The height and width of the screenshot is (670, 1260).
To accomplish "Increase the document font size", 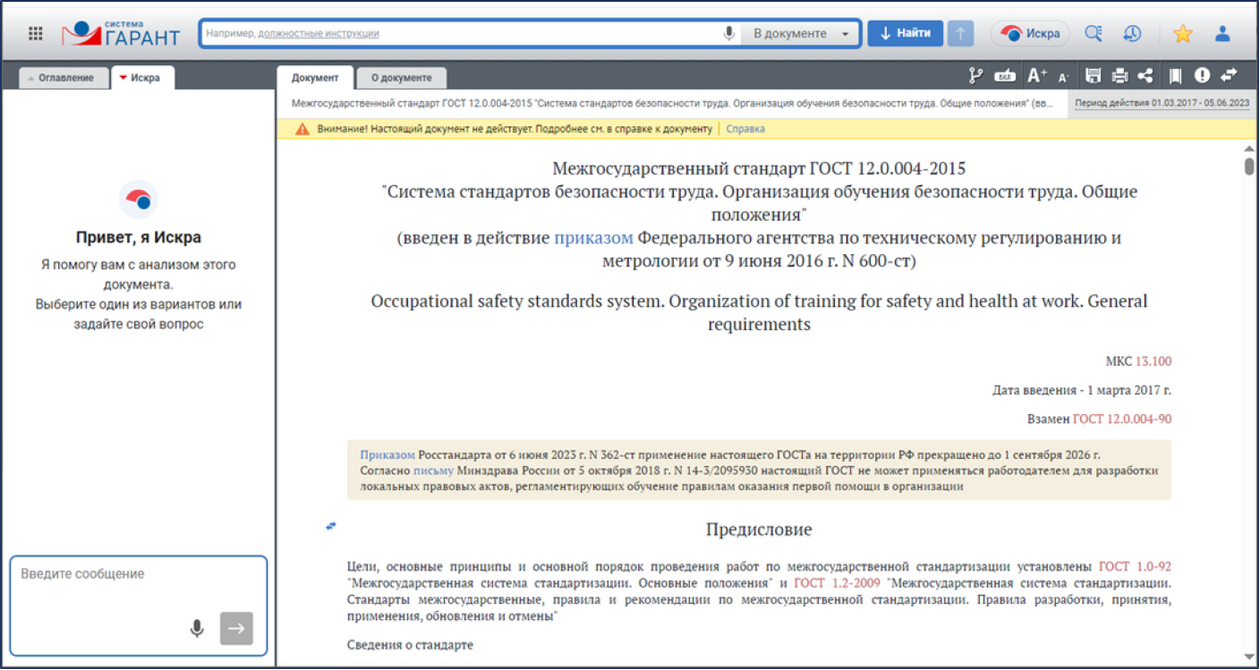I will click(1036, 76).
